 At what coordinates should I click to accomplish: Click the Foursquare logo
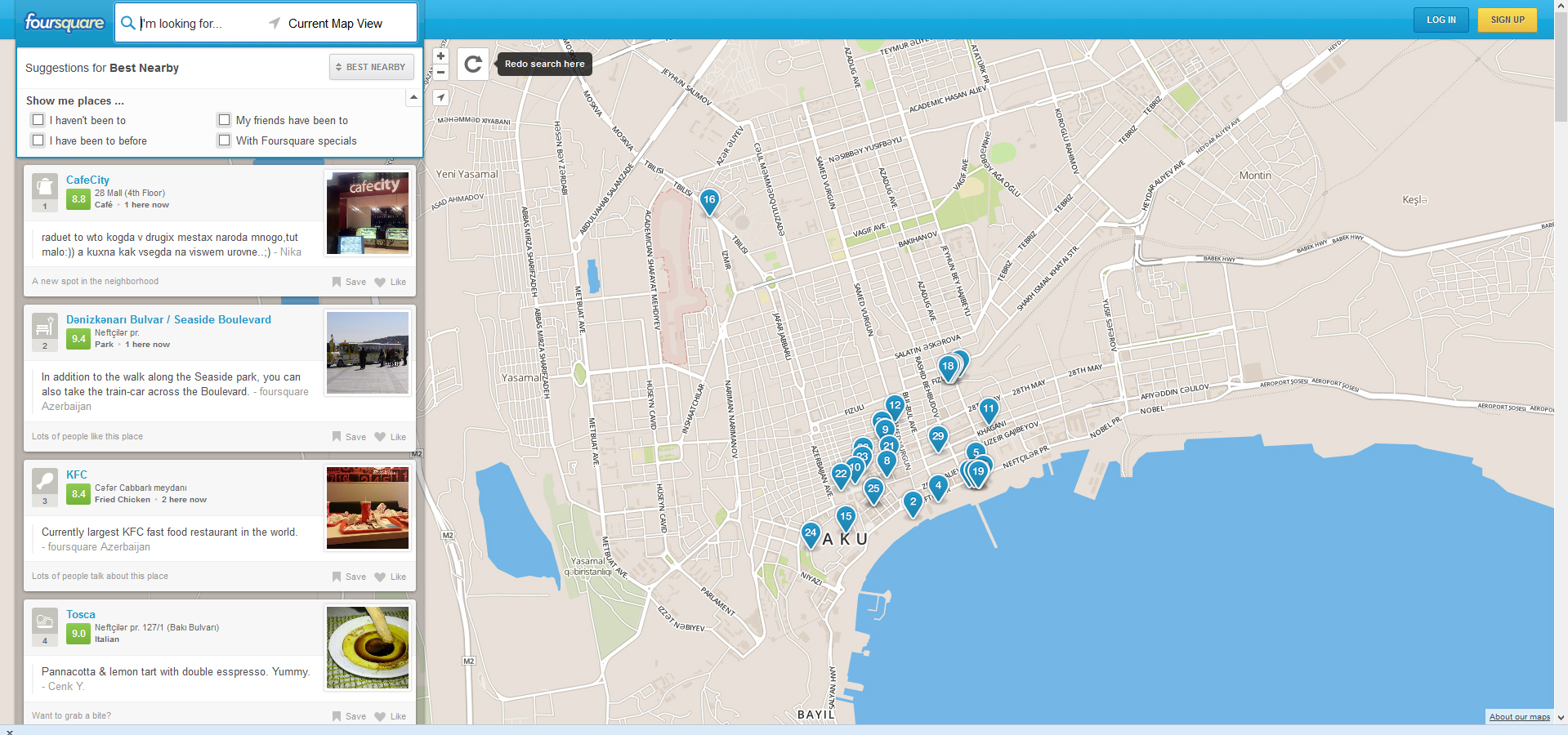pos(65,22)
